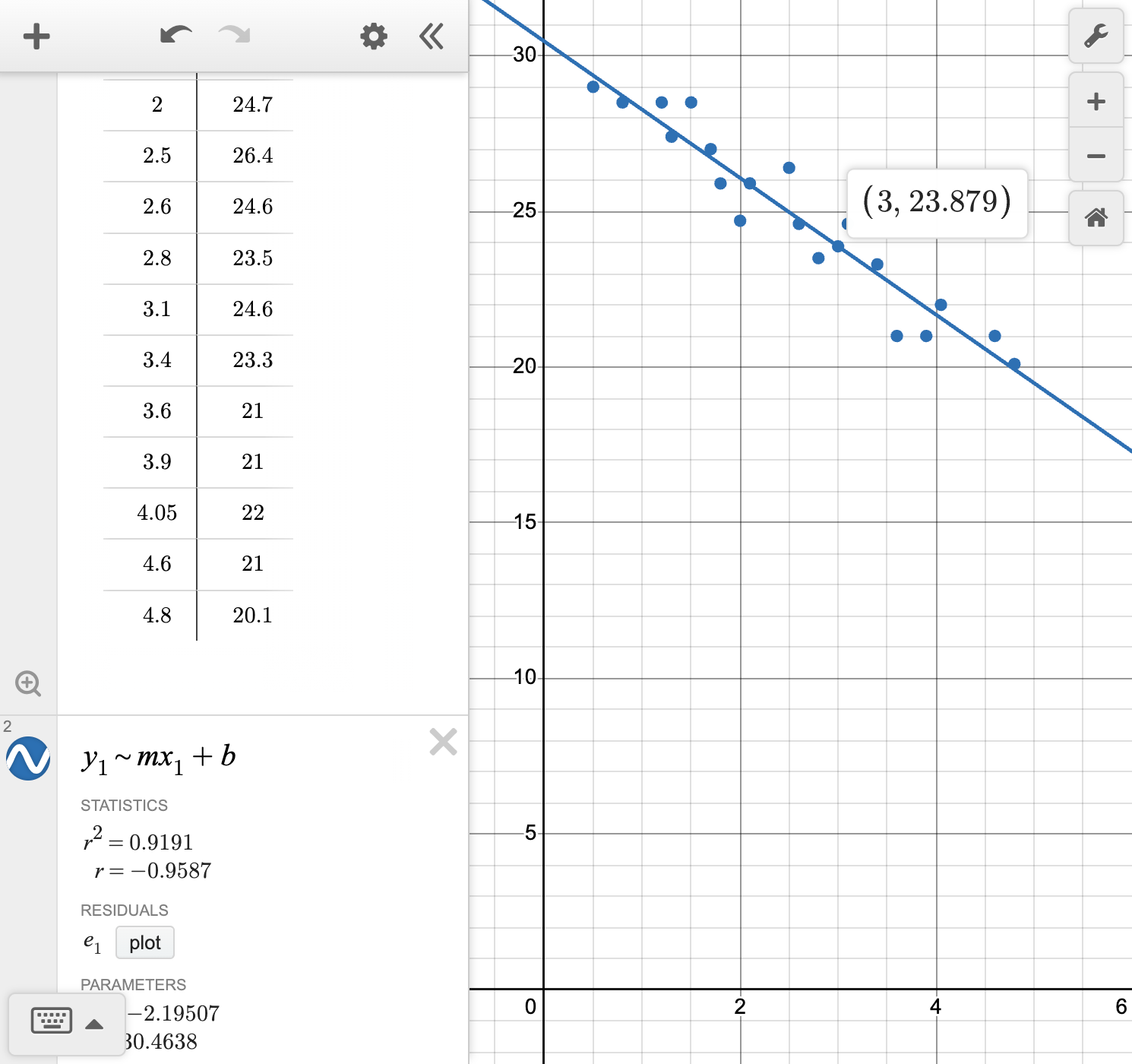Expand keyboard options with the up arrow
Screen dimensions: 1132x1064
click(94, 1024)
